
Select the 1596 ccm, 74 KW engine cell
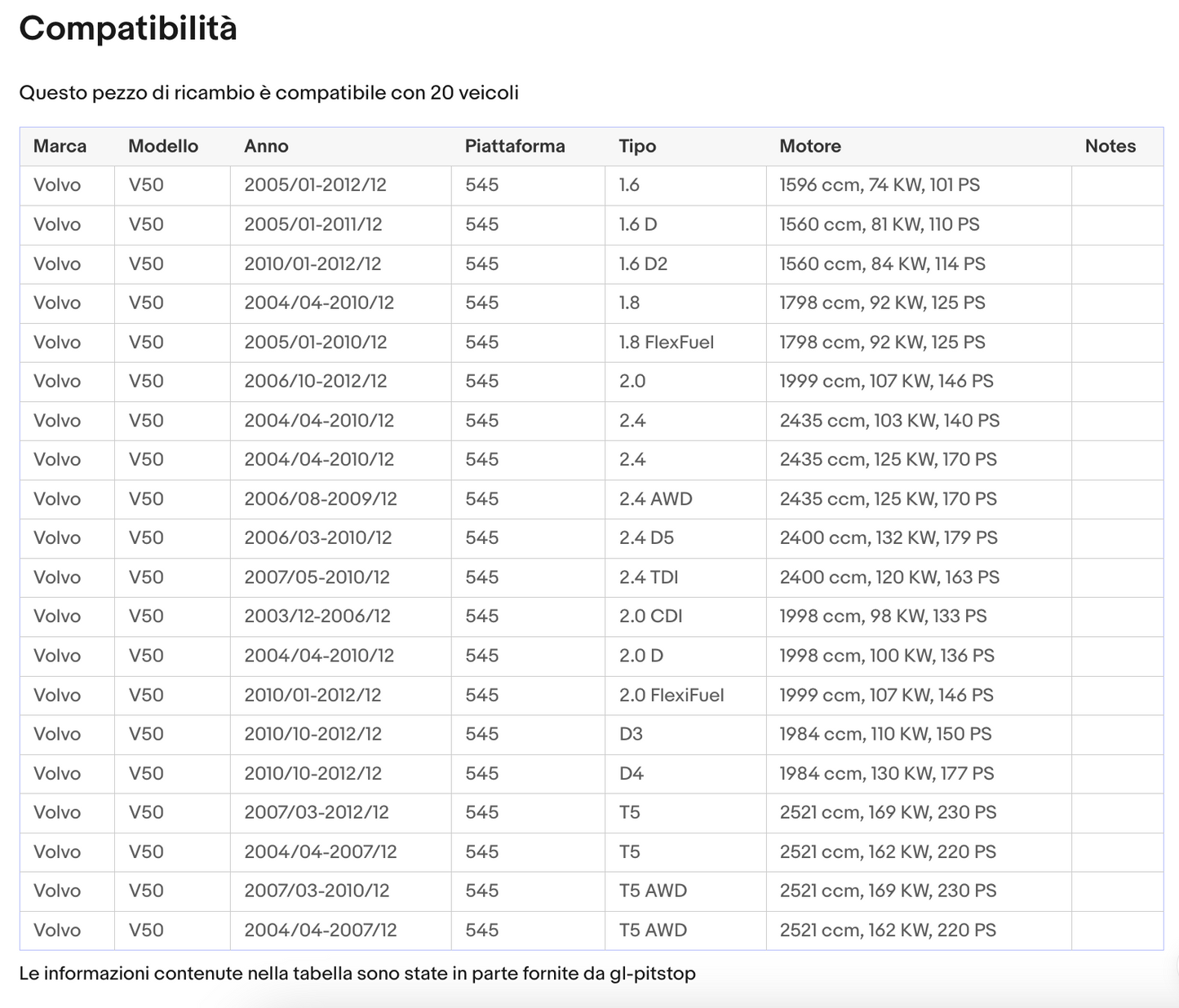[x=880, y=185]
